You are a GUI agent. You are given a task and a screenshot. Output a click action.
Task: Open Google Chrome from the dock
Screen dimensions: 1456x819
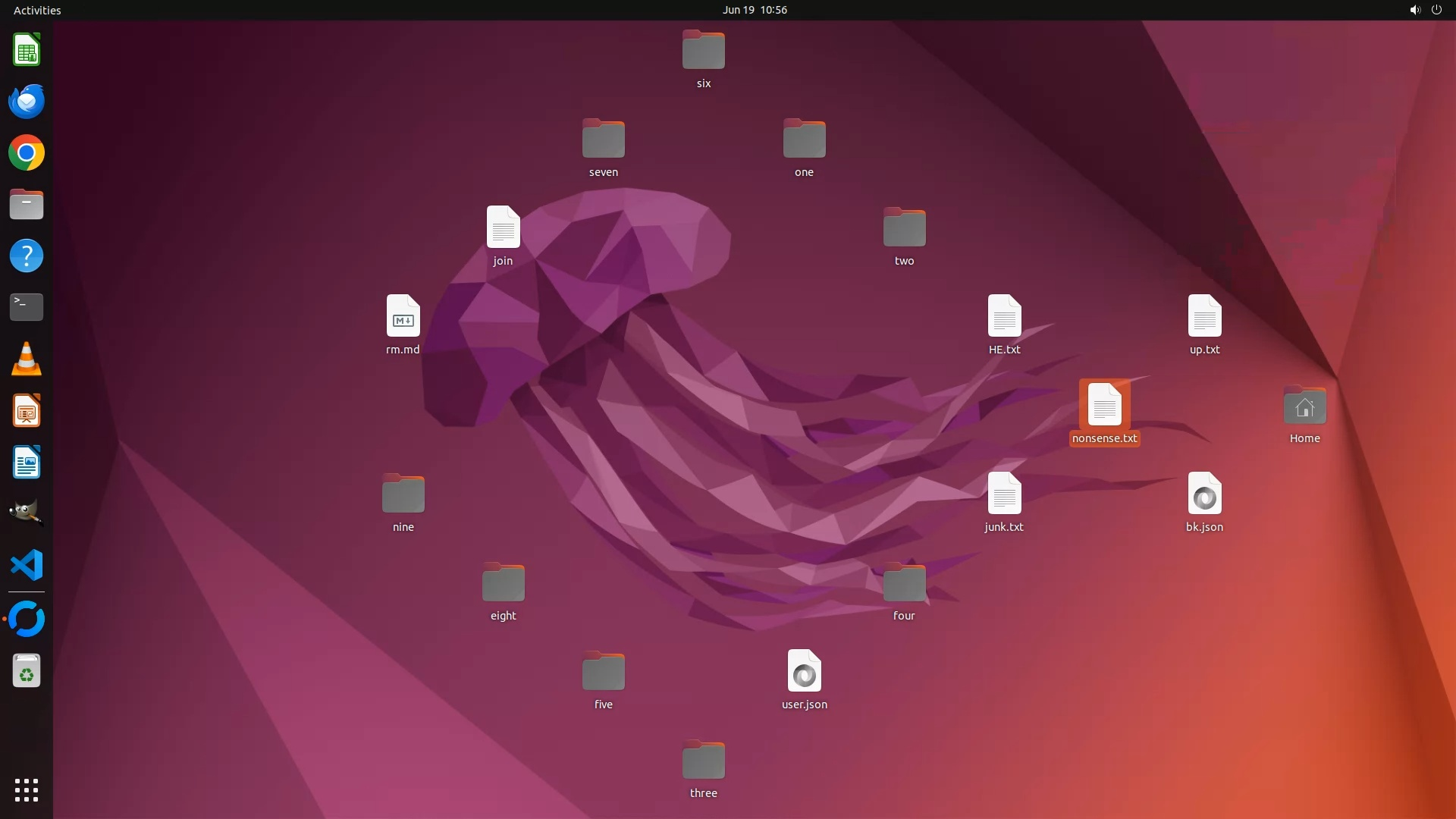(27, 153)
